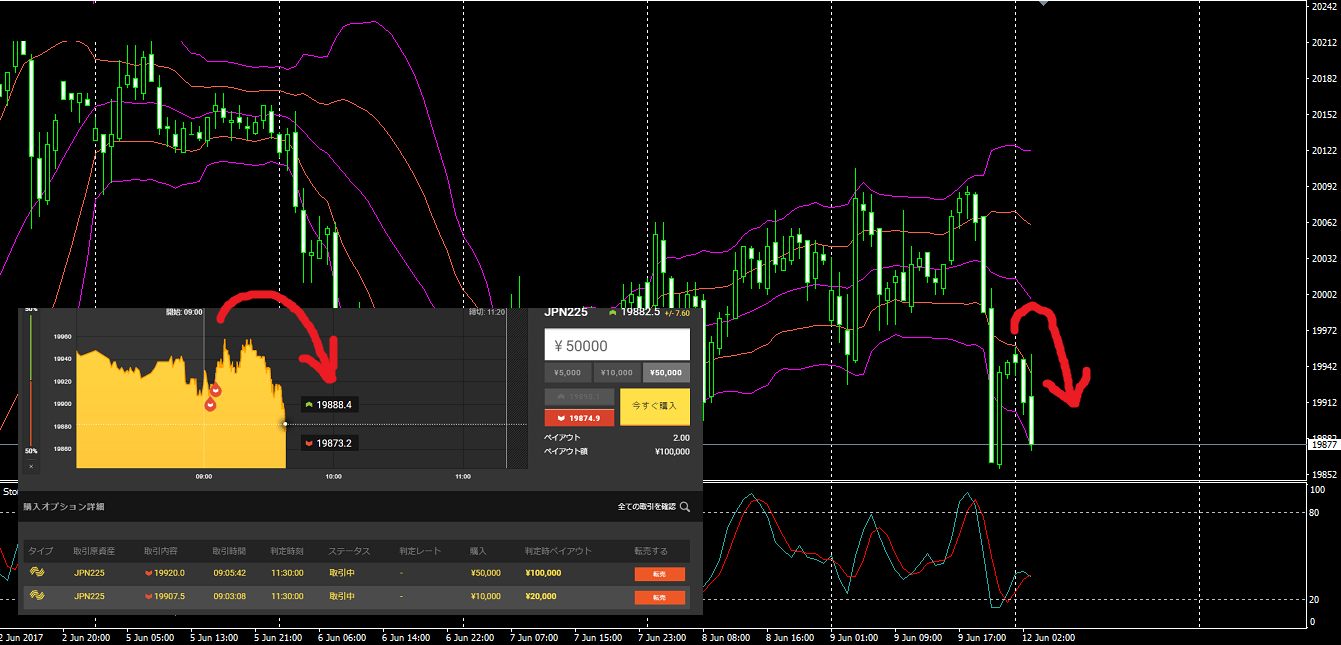This screenshot has width=1341, height=645.
Task: Click the magnifier icon beside 全ての取引を確認
Action: point(685,507)
